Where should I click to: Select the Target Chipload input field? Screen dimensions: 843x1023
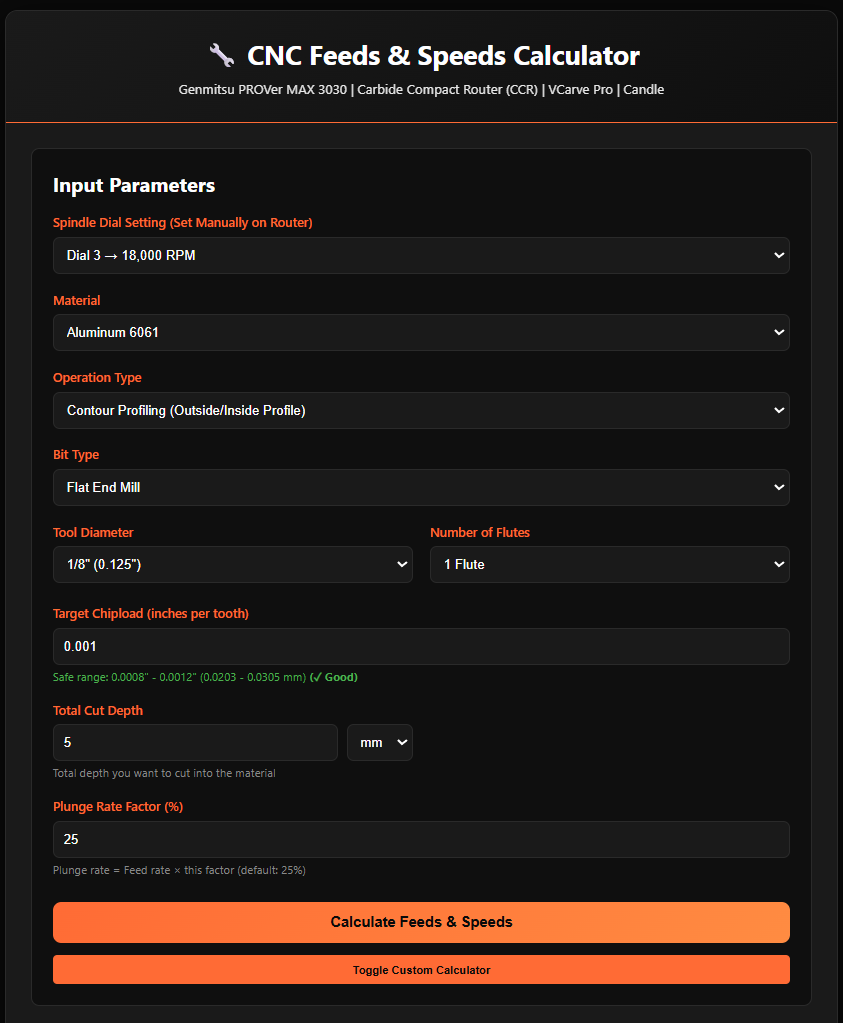(x=420, y=646)
